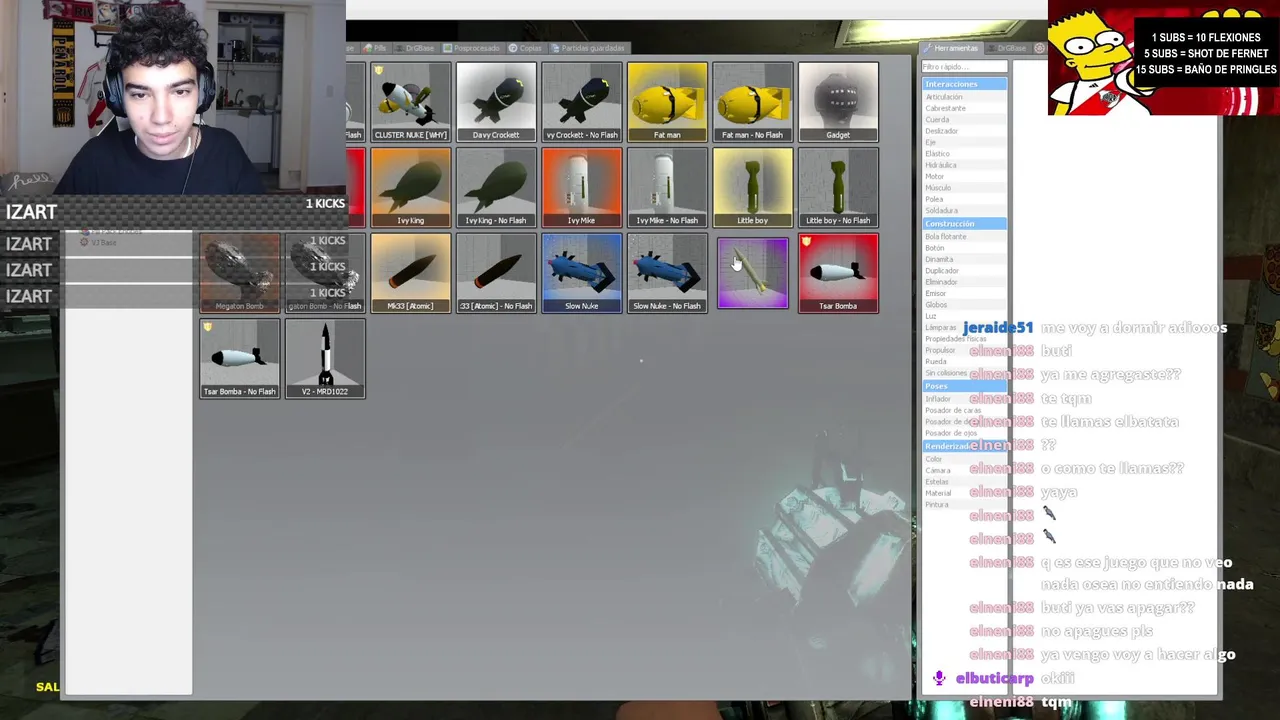This screenshot has width=1280, height=720.
Task: Choose the Material tool
Action: pyautogui.click(x=938, y=493)
